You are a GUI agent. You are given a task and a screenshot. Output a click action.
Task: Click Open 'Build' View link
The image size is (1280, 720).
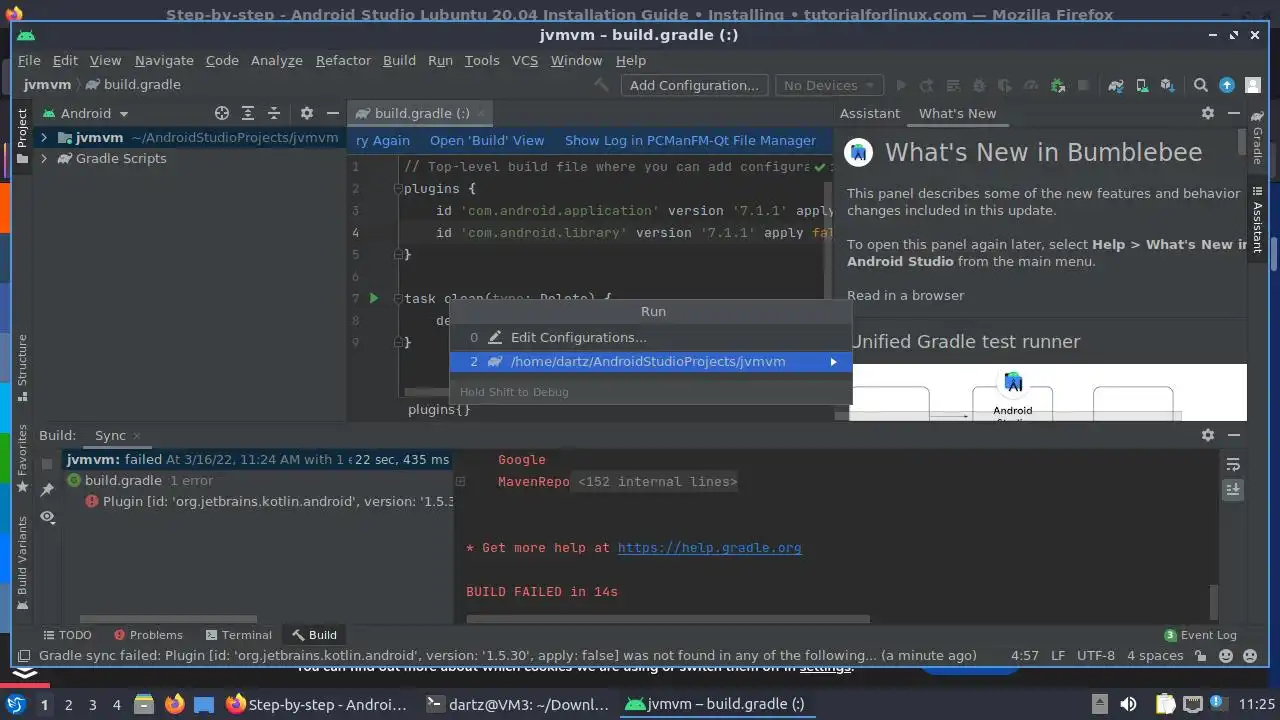[487, 141]
